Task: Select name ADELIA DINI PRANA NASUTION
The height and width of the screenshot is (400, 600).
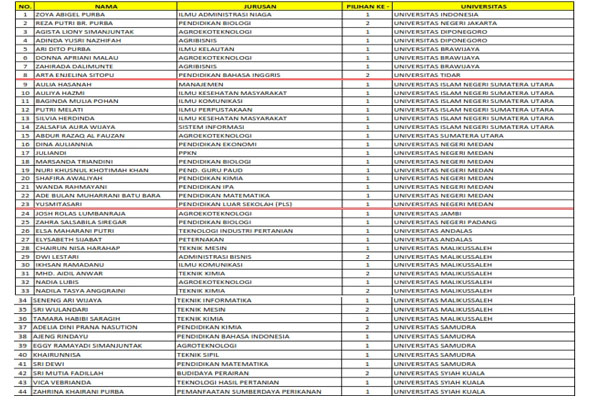Action: click(85, 327)
